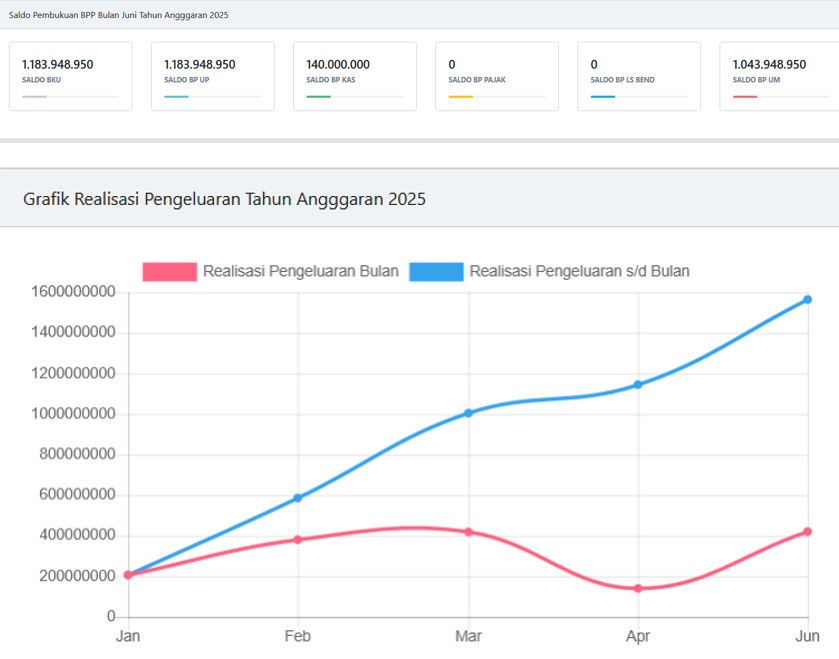
Task: Click the green progress bar under SALDO BP KAS
Action: (x=319, y=97)
